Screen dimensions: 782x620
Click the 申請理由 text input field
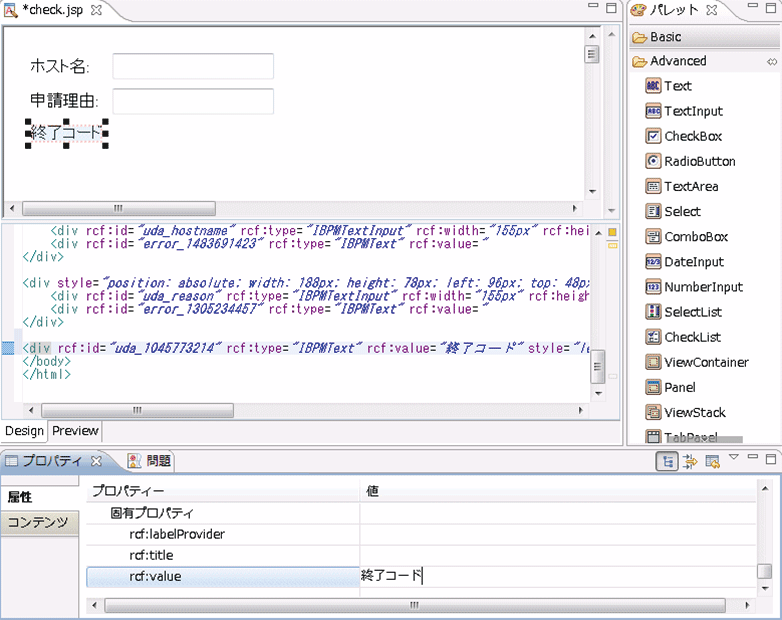(x=193, y=101)
